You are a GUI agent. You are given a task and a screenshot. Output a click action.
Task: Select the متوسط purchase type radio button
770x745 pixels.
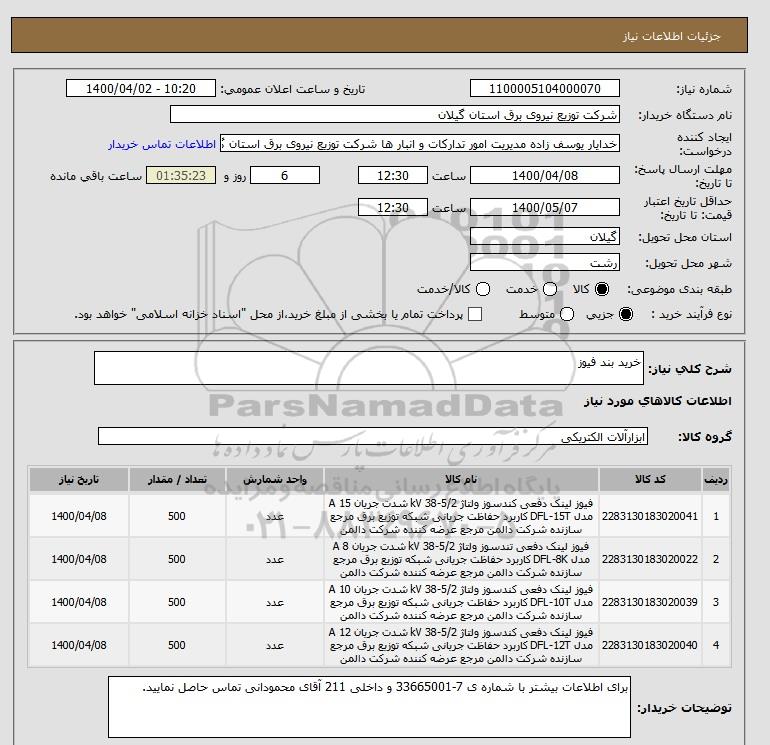567,314
